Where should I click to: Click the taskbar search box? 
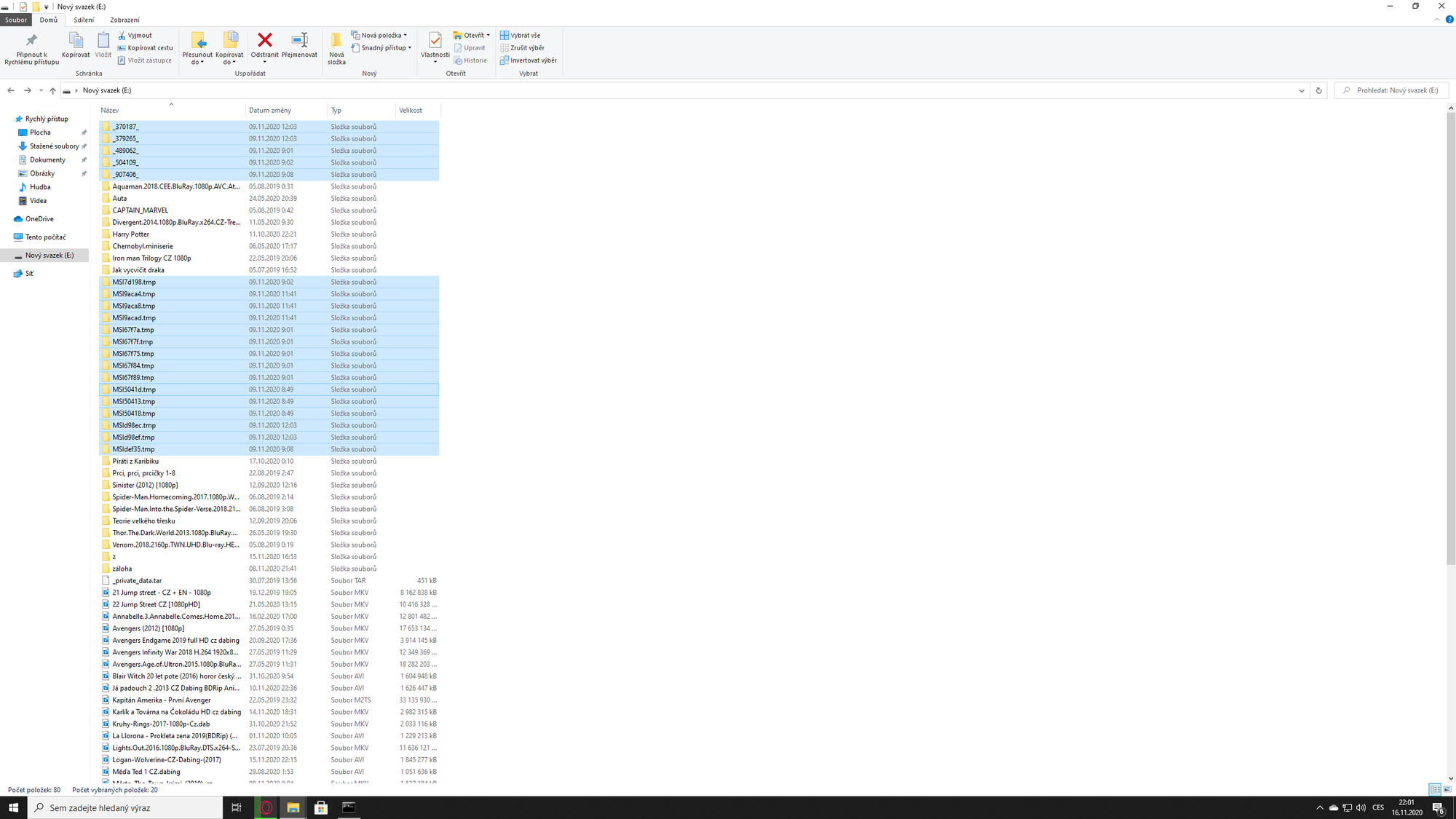tap(125, 807)
